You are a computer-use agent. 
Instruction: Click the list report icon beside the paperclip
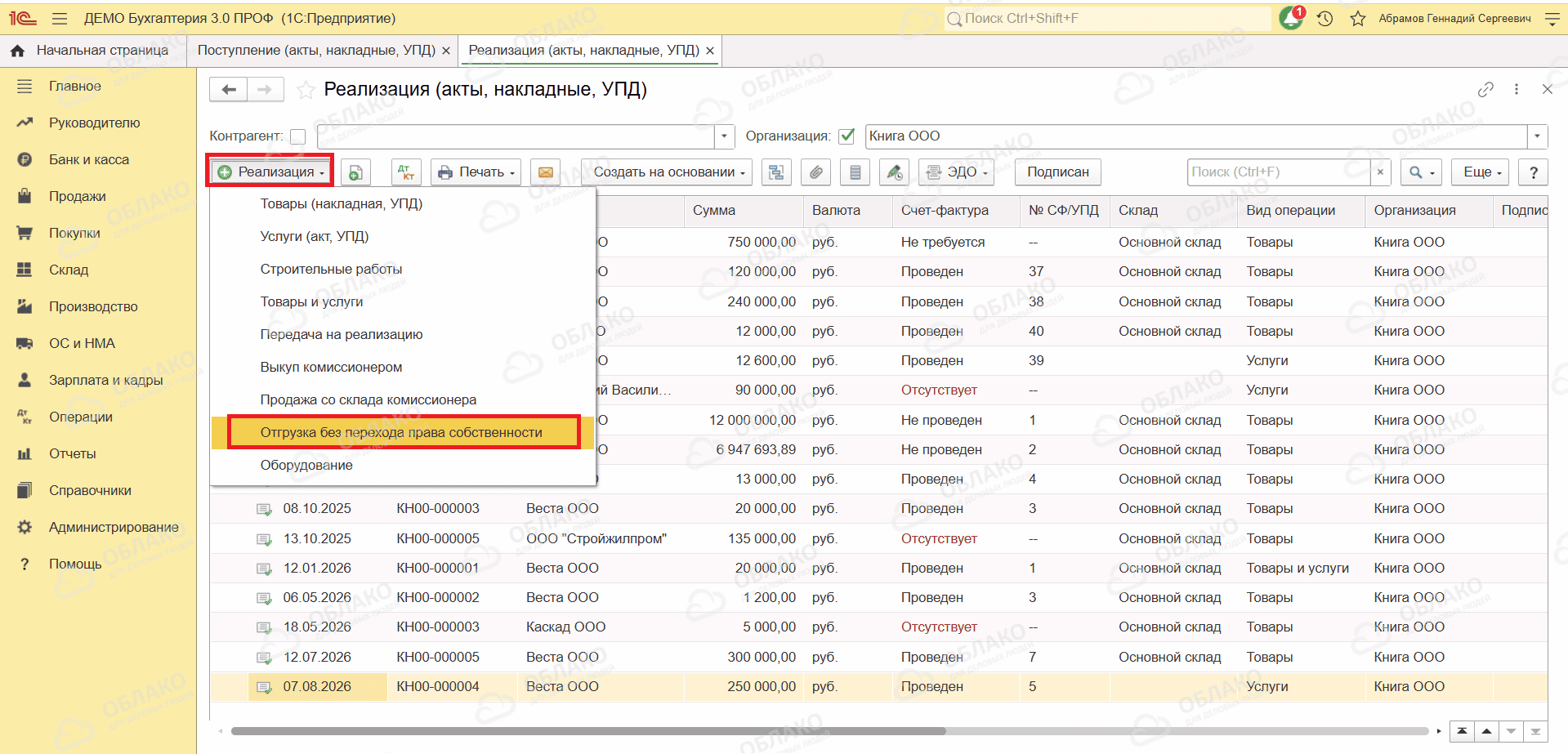pyautogui.click(x=855, y=172)
